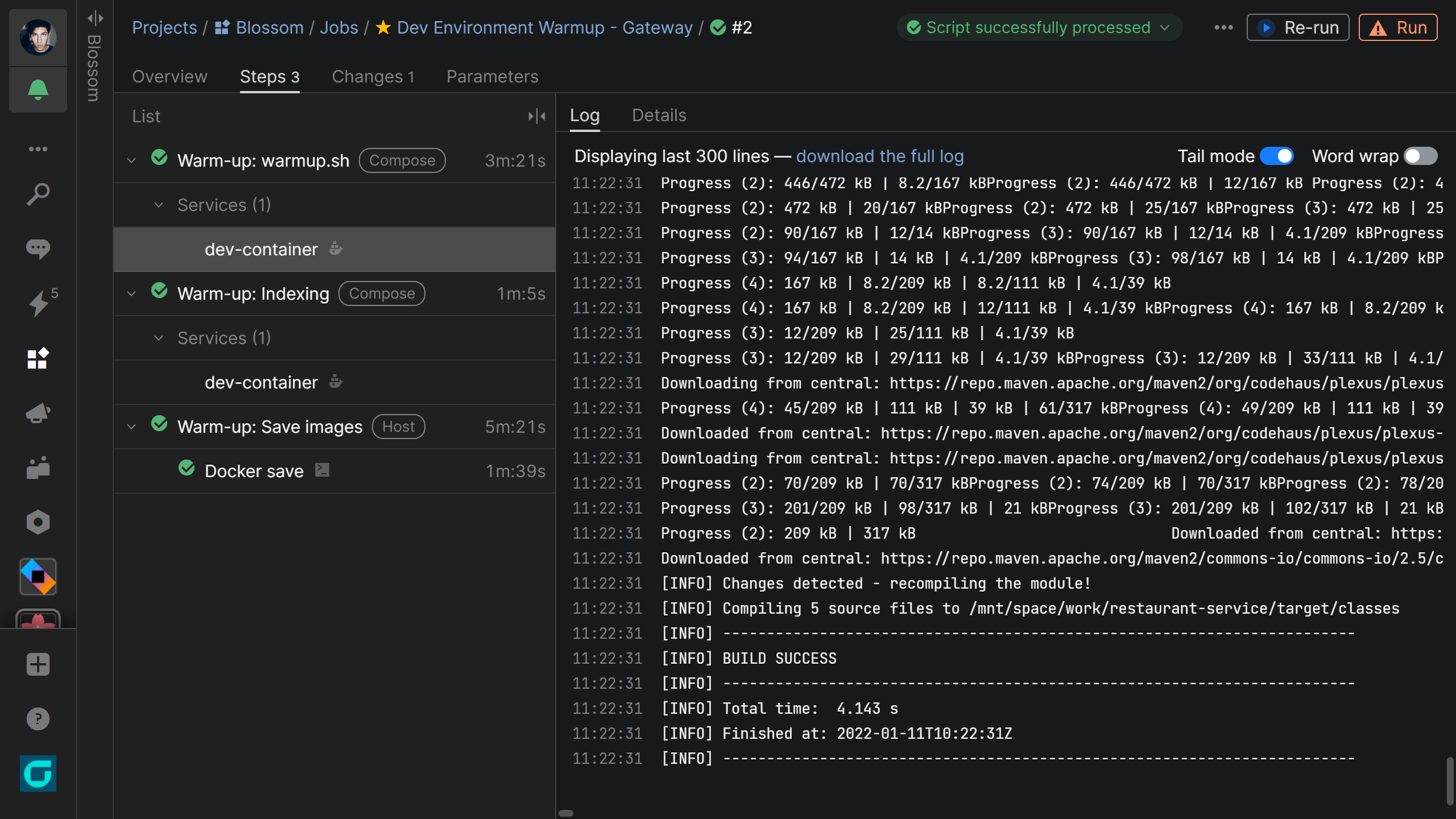The image size is (1456, 819).
Task: Open Dev Environment Warmup - Gateway breadcrumb
Action: pyautogui.click(x=544, y=27)
